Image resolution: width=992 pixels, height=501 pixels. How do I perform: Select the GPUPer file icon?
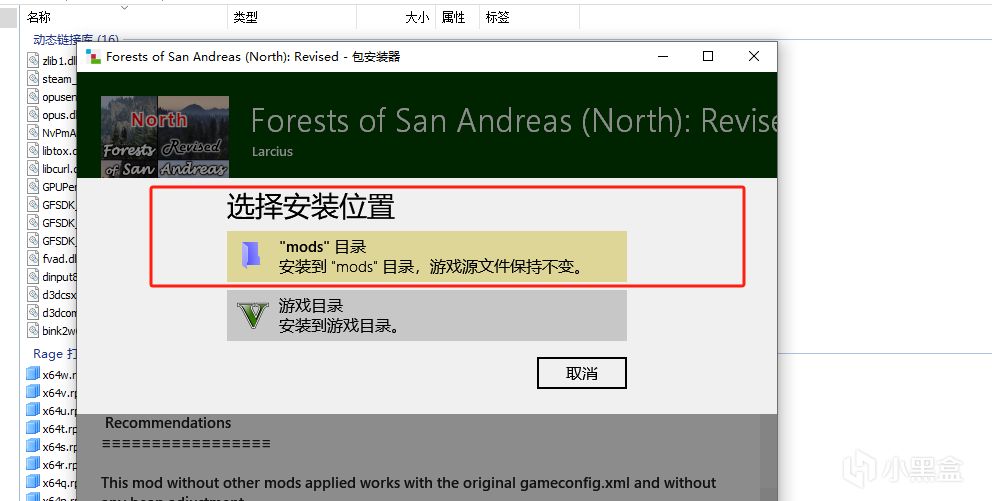(x=33, y=187)
